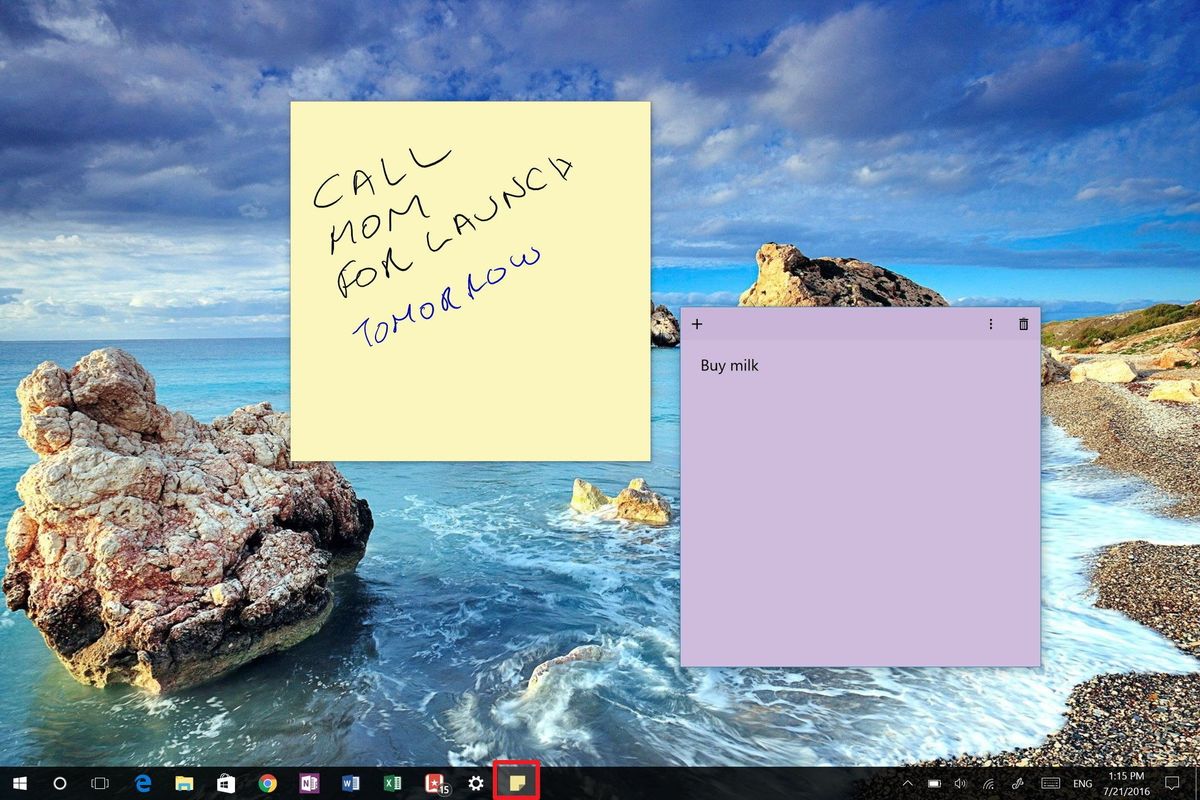Expand hidden system tray icons

[x=907, y=785]
